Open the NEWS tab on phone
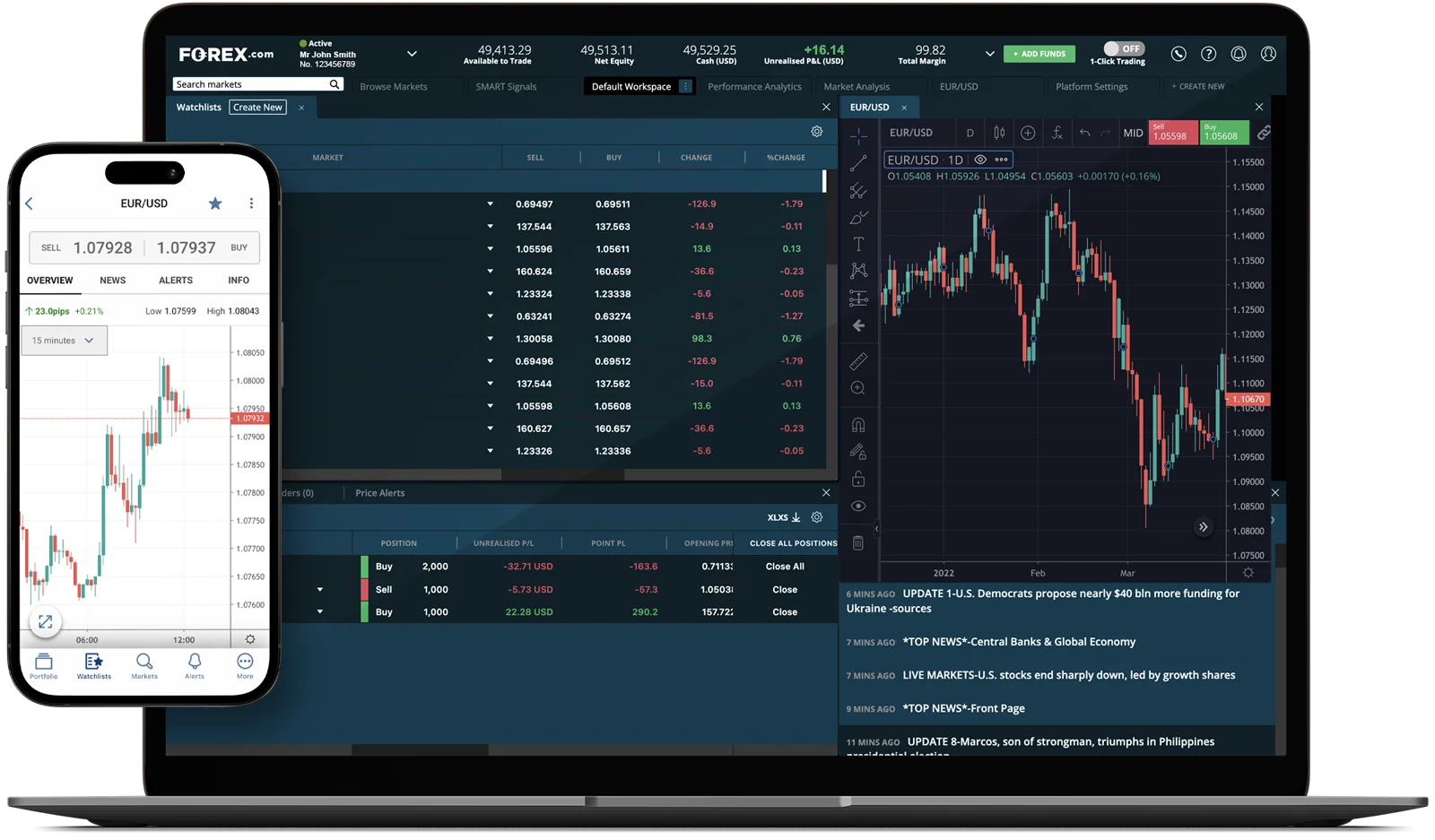Image resolution: width=1435 pixels, height=840 pixels. point(112,281)
